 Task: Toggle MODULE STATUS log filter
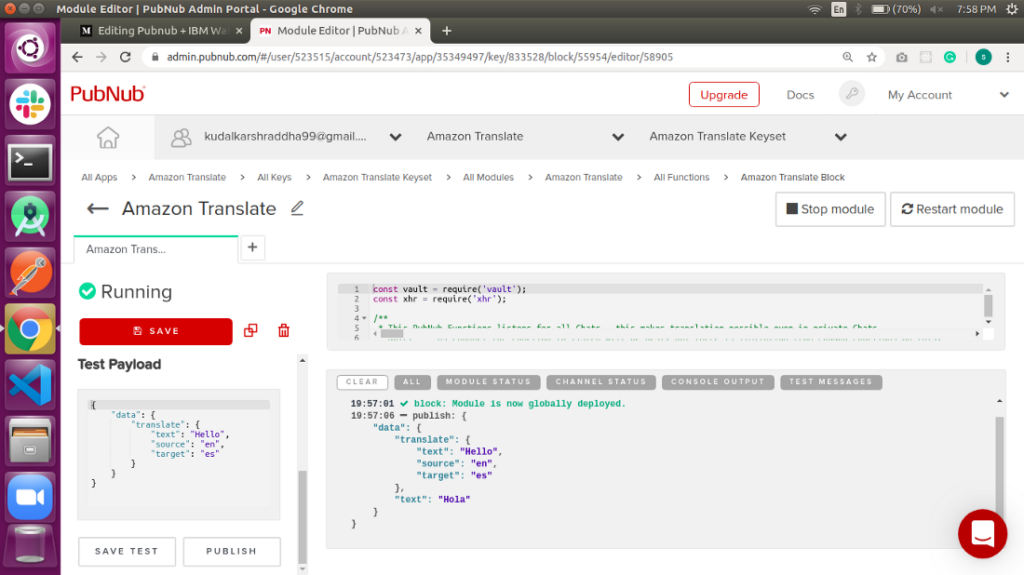(x=488, y=382)
